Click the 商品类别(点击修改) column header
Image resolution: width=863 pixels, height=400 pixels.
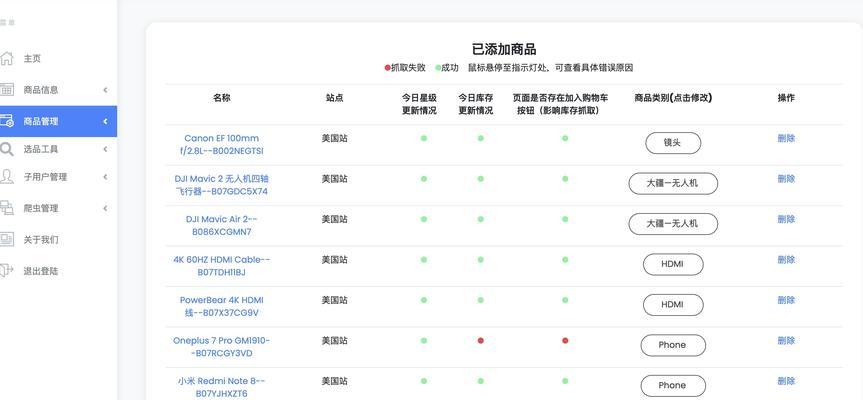(x=673, y=98)
